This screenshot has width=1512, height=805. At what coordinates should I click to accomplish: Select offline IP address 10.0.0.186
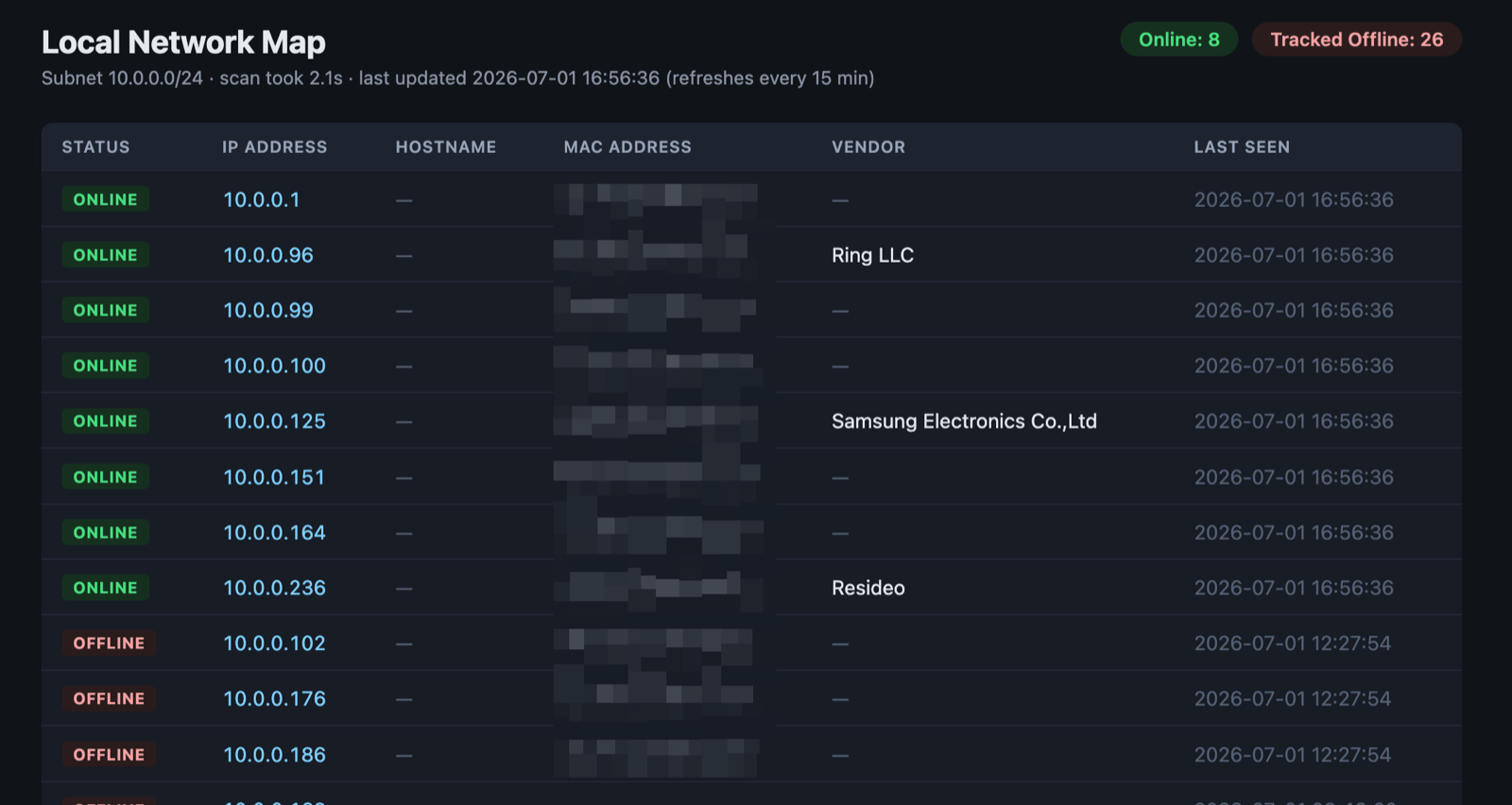point(274,755)
